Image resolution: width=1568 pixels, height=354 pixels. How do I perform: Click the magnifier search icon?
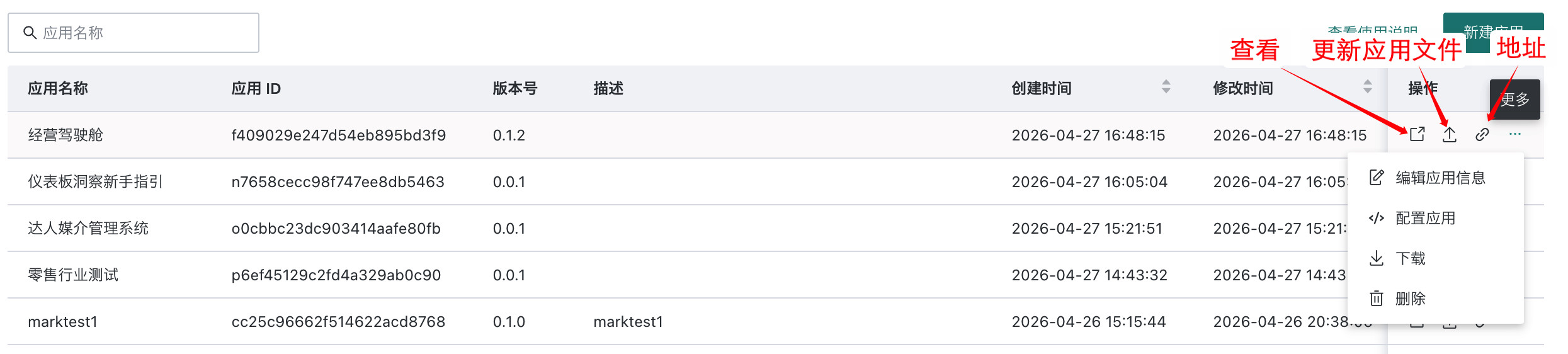pos(30,32)
